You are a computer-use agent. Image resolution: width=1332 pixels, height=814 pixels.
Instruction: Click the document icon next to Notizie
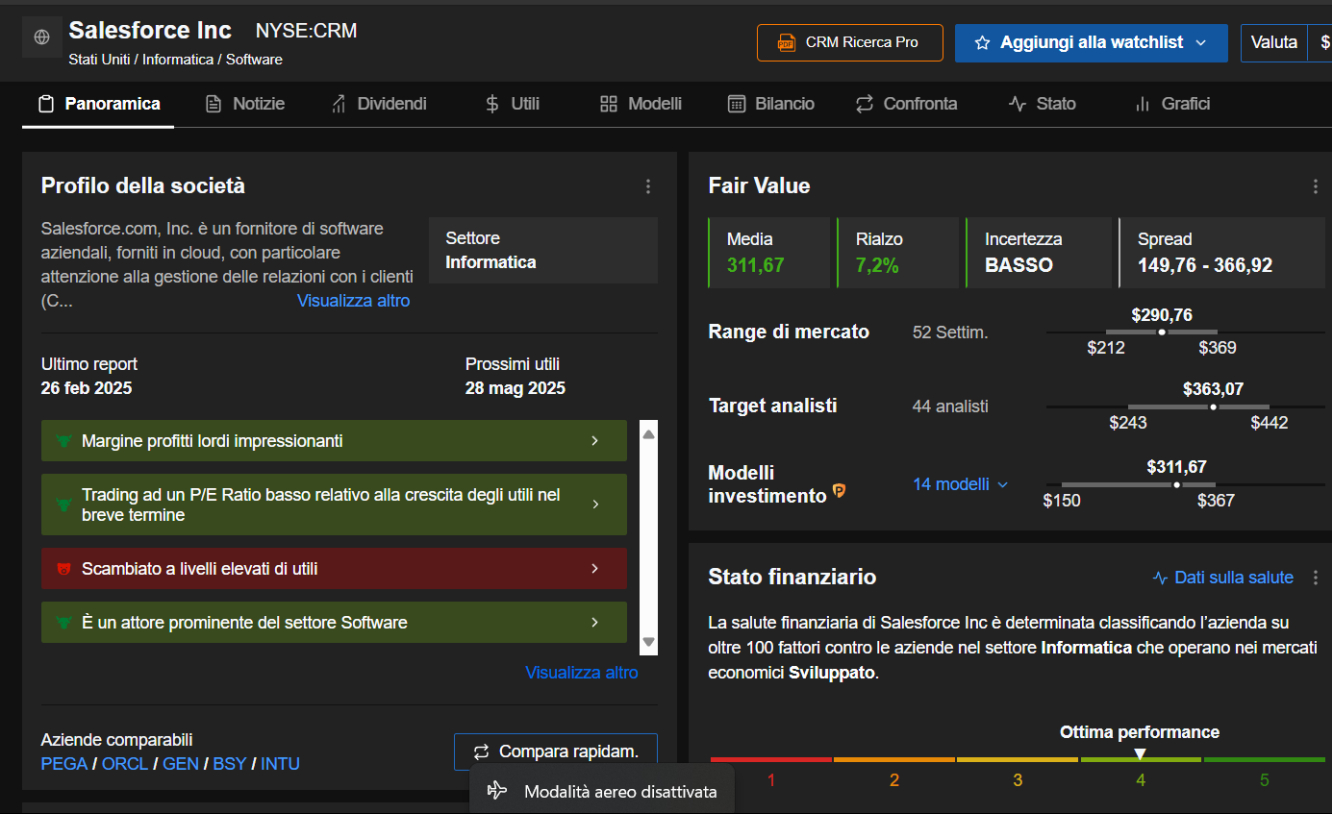[x=213, y=104]
